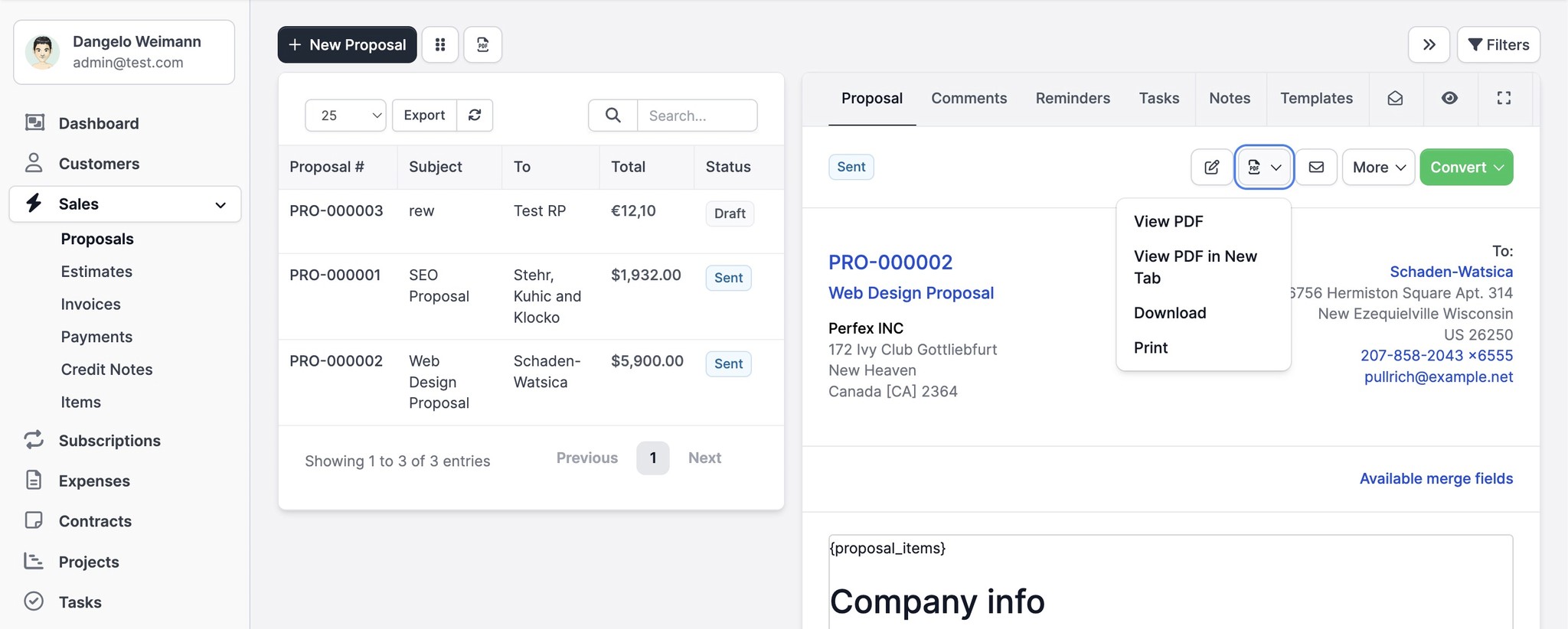Open Tasks in the sidebar
This screenshot has width=1568, height=629.
(x=80, y=602)
